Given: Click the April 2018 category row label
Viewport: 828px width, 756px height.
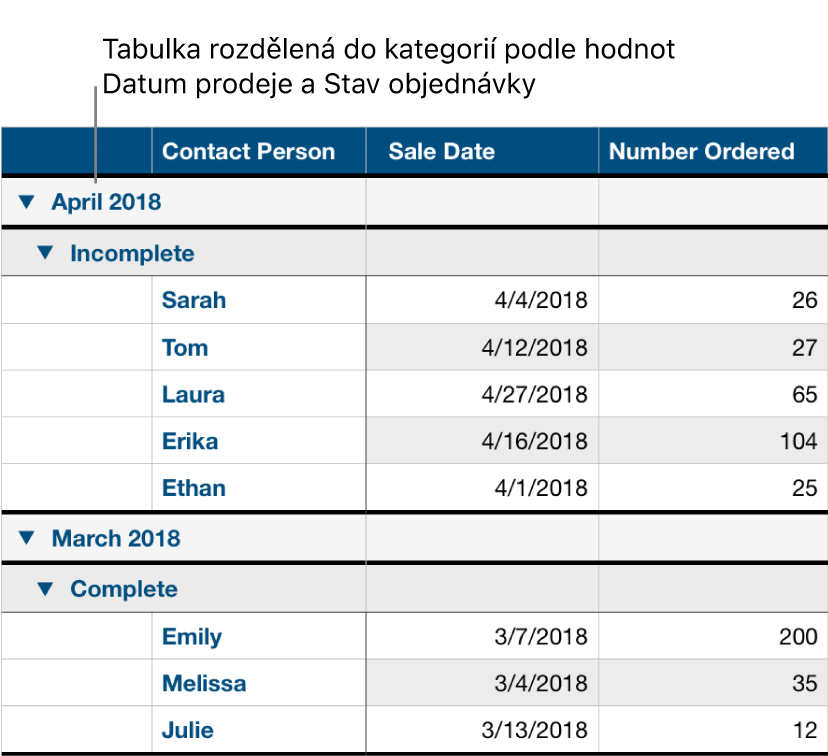Looking at the screenshot, I should 105,202.
